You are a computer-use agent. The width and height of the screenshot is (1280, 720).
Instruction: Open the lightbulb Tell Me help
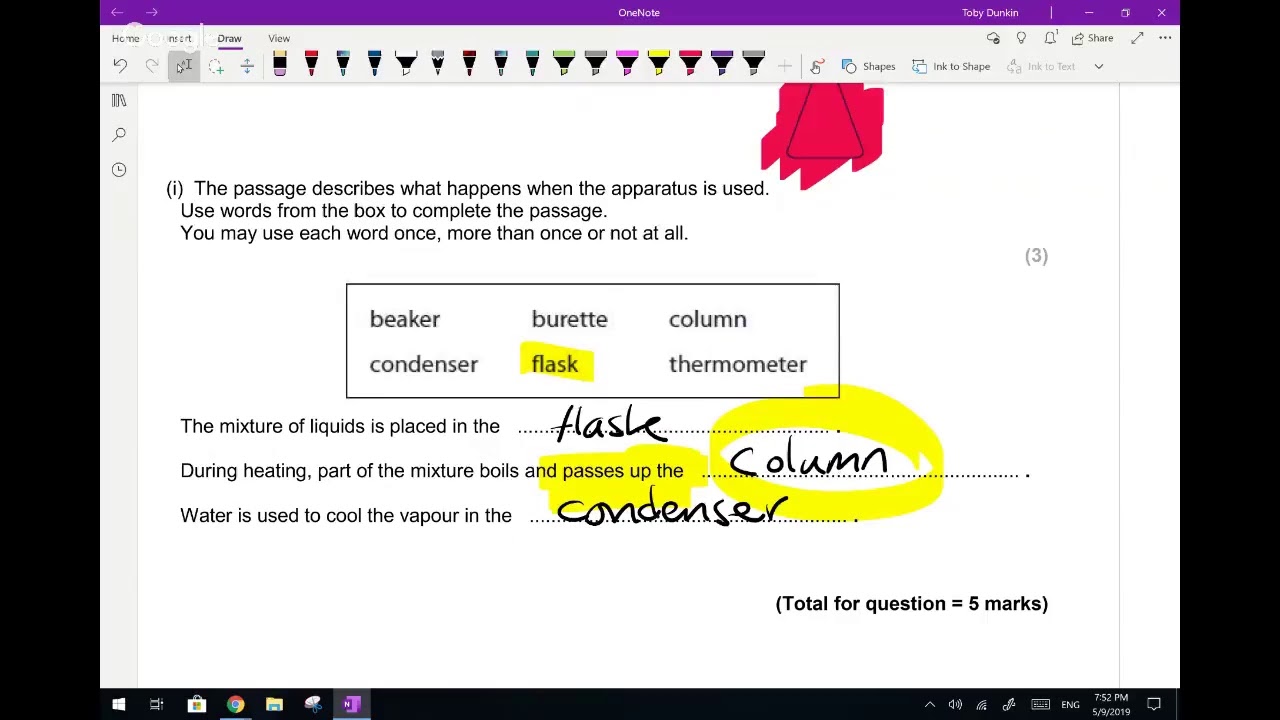1021,38
